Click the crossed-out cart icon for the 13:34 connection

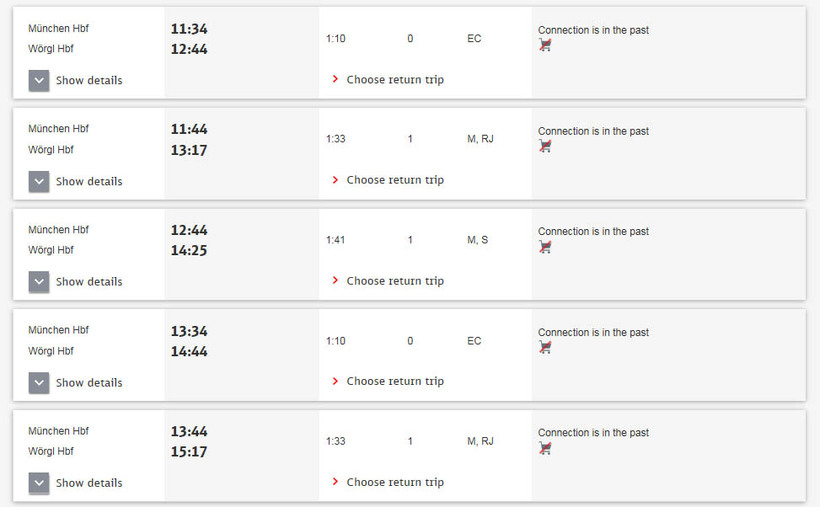(545, 347)
